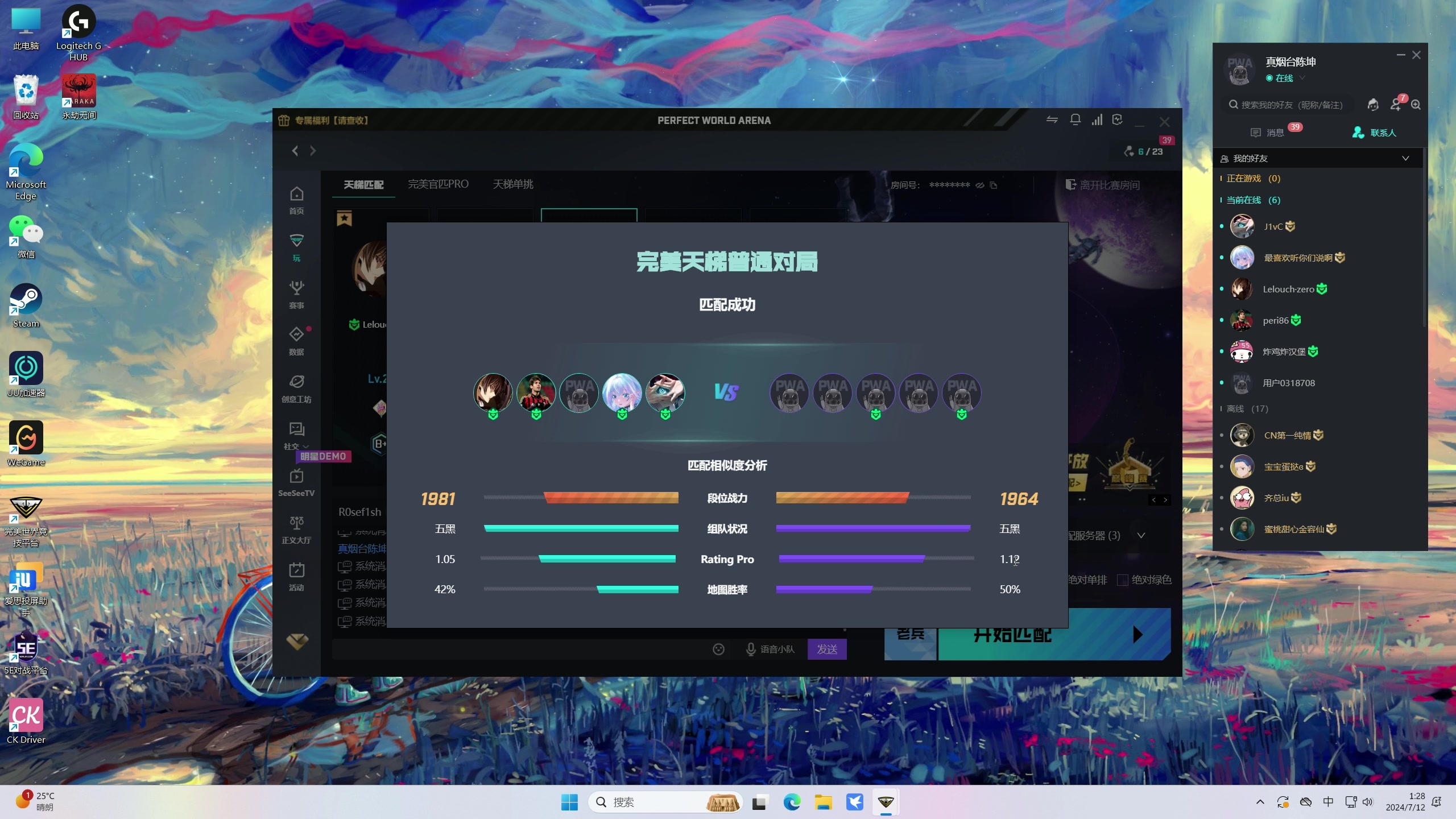Open the server selection dropdown arrow
This screenshot has height=819, width=1456.
coord(1141,536)
